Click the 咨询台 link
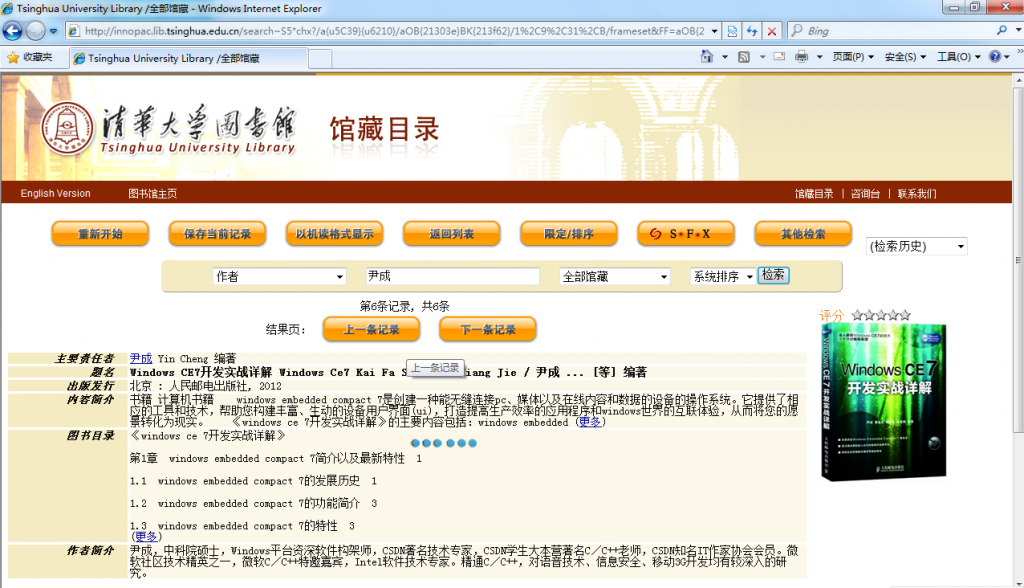1024x588 pixels. 865,193
